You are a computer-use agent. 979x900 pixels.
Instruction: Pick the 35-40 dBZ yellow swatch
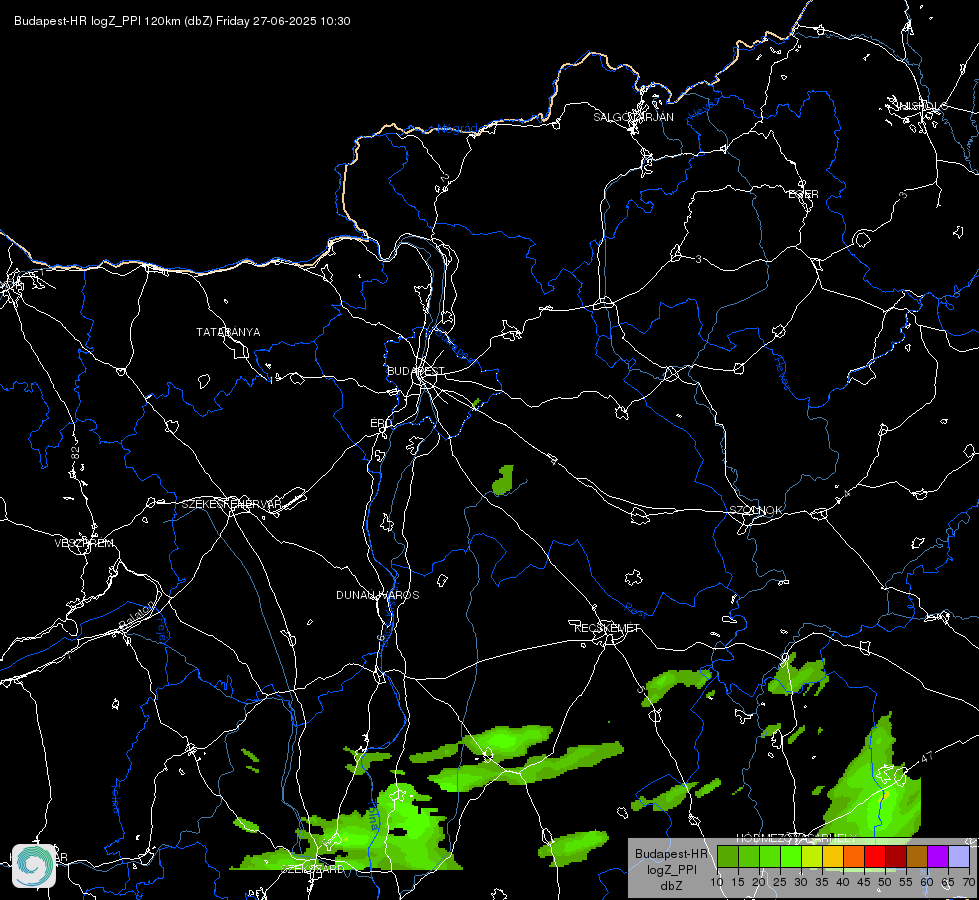(x=833, y=856)
